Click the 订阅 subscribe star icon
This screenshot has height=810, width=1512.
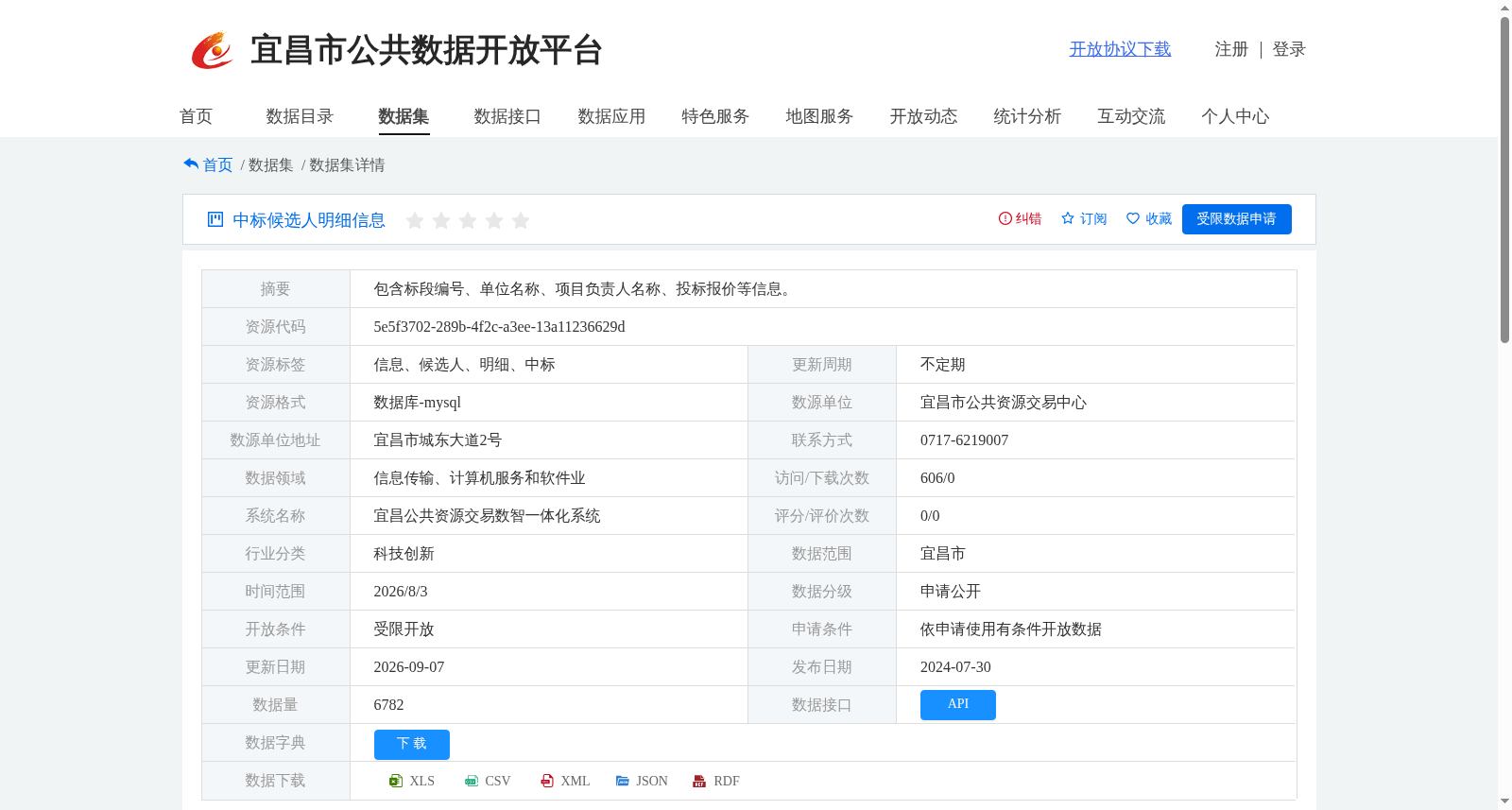(1068, 218)
